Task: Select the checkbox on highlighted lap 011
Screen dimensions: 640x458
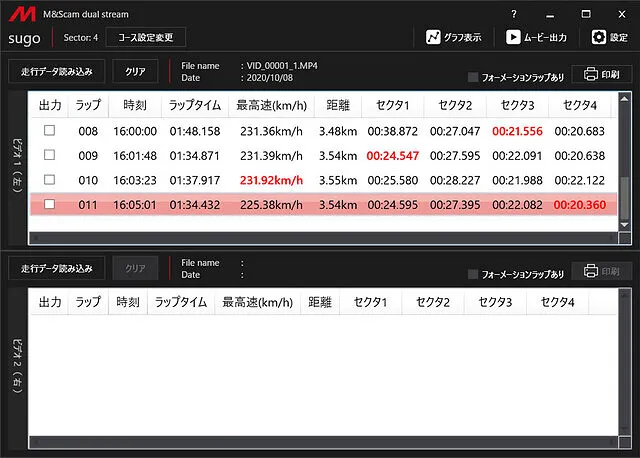Action: click(x=49, y=205)
